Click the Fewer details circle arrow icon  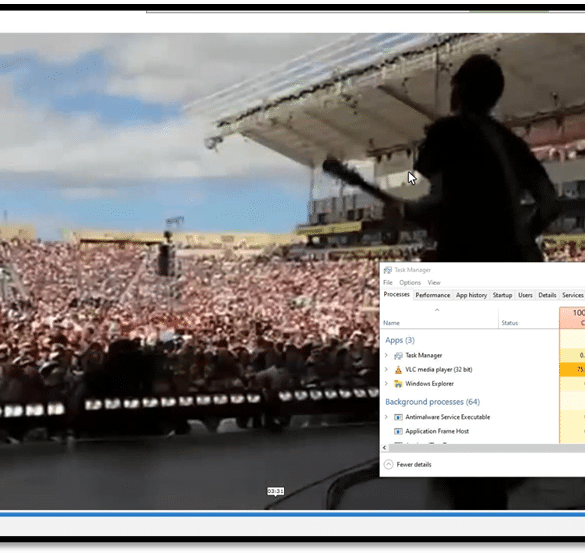point(389,464)
